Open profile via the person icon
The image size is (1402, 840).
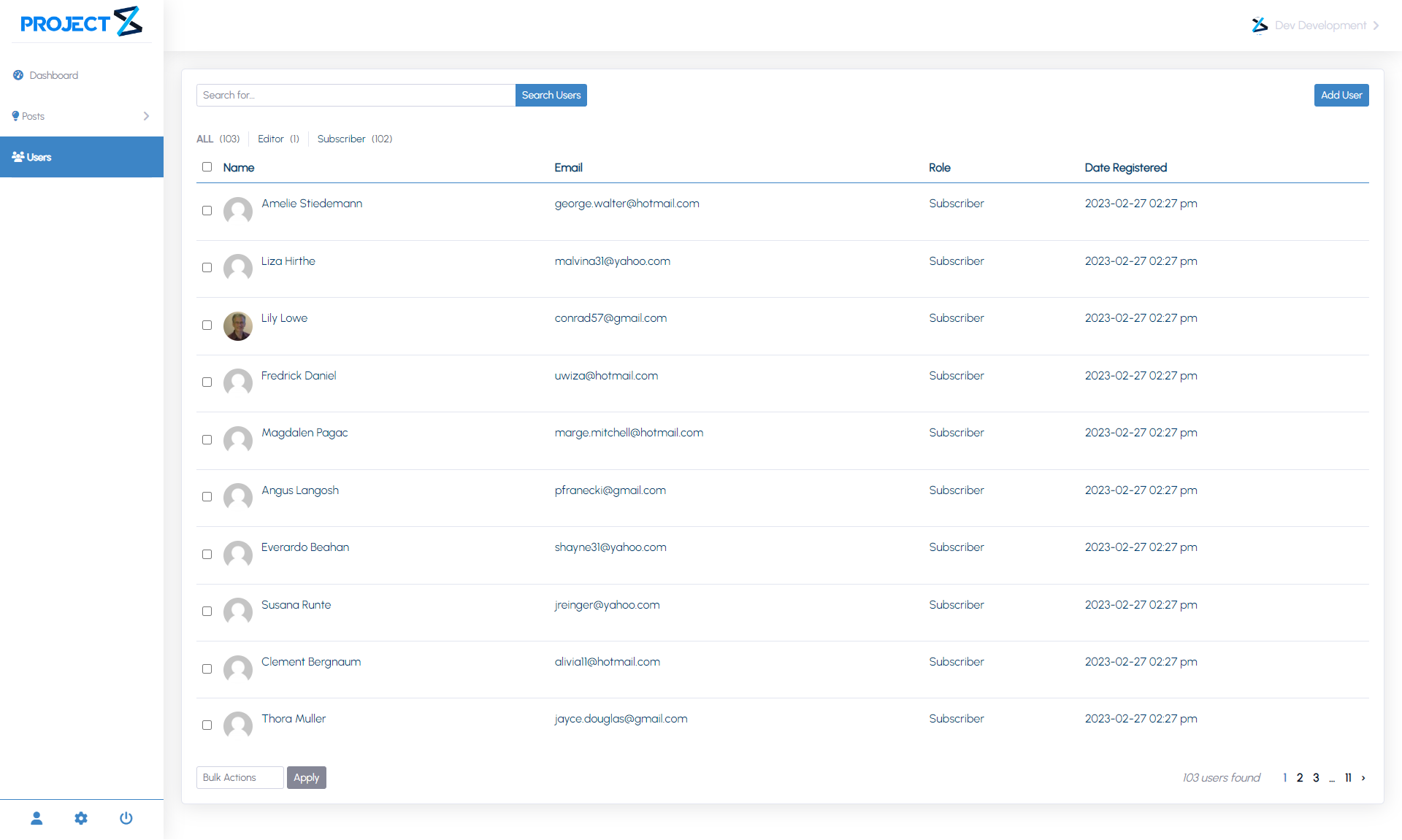[37, 818]
